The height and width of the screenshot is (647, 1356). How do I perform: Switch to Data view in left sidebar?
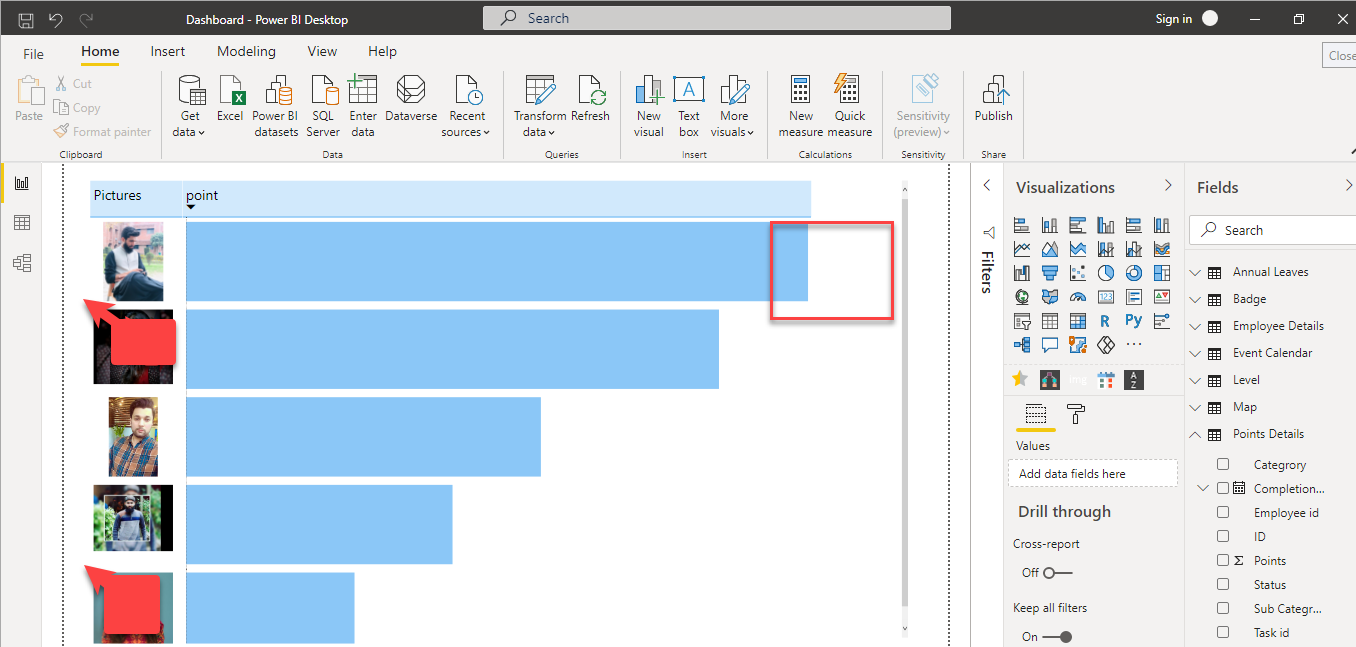(22, 223)
